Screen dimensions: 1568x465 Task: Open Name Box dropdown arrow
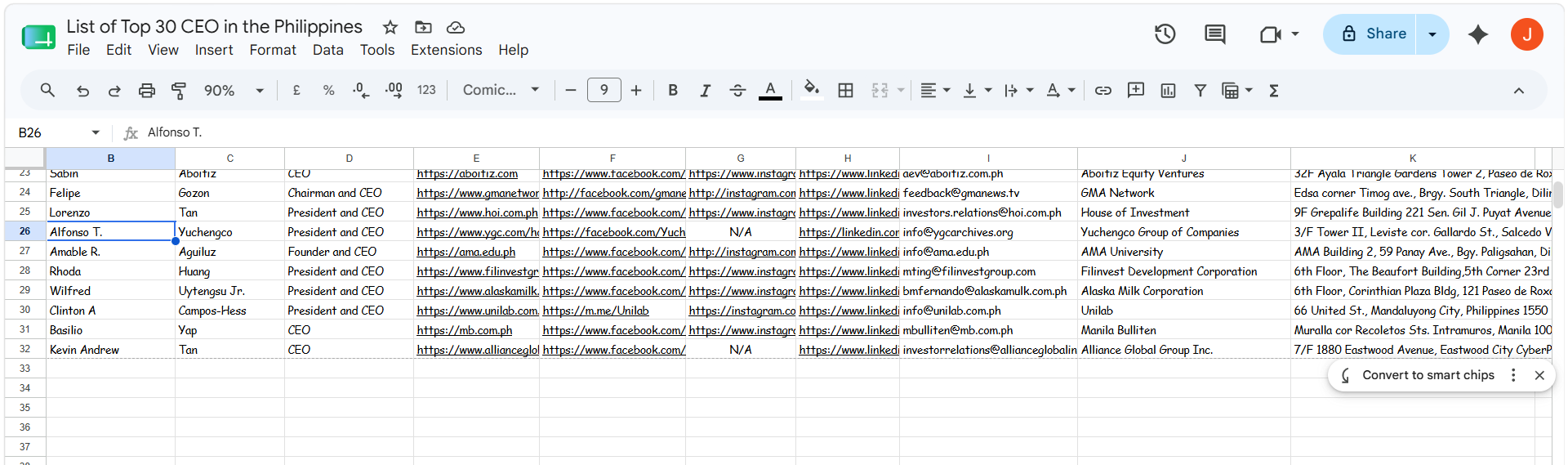pos(96,132)
